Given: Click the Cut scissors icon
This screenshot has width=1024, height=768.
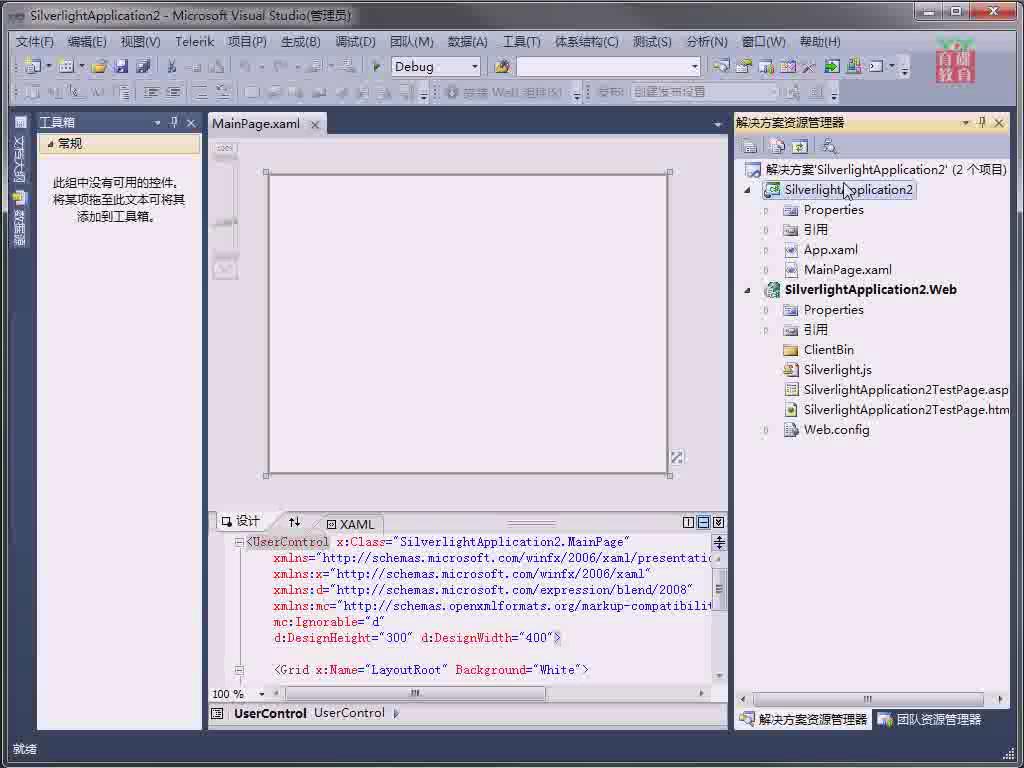Looking at the screenshot, I should pyautogui.click(x=172, y=66).
